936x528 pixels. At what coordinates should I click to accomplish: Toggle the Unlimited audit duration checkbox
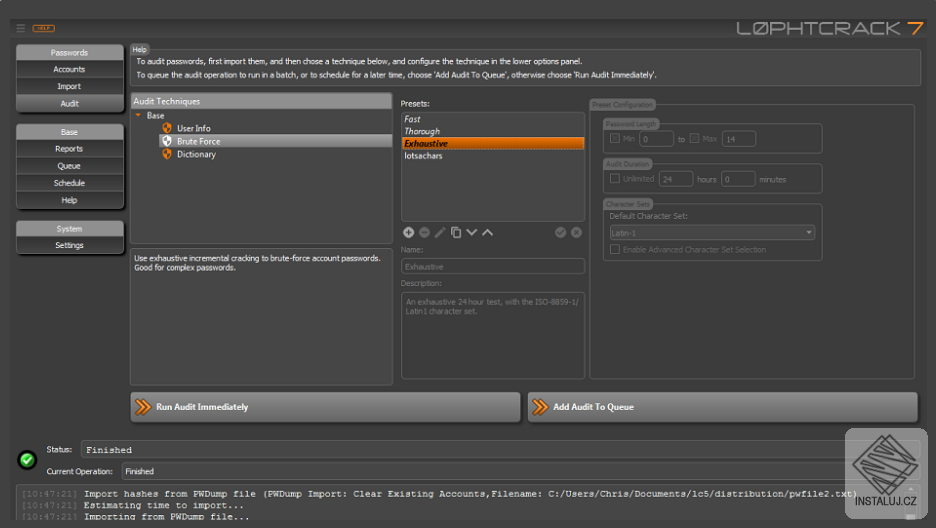coord(615,179)
